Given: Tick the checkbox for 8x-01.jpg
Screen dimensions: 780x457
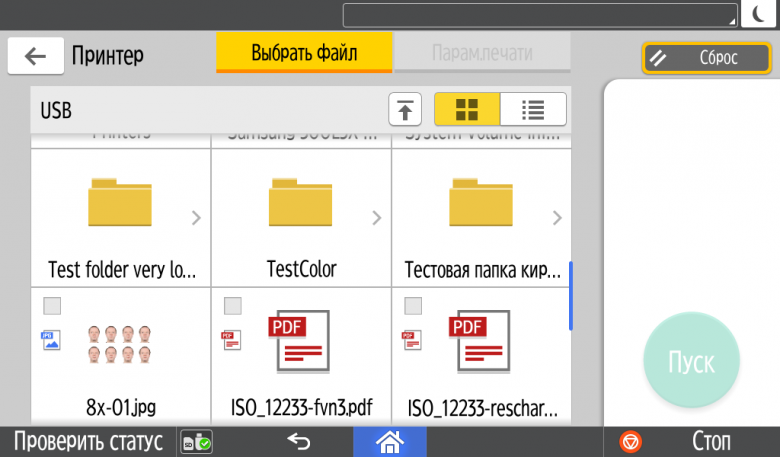Looking at the screenshot, I should [x=52, y=306].
